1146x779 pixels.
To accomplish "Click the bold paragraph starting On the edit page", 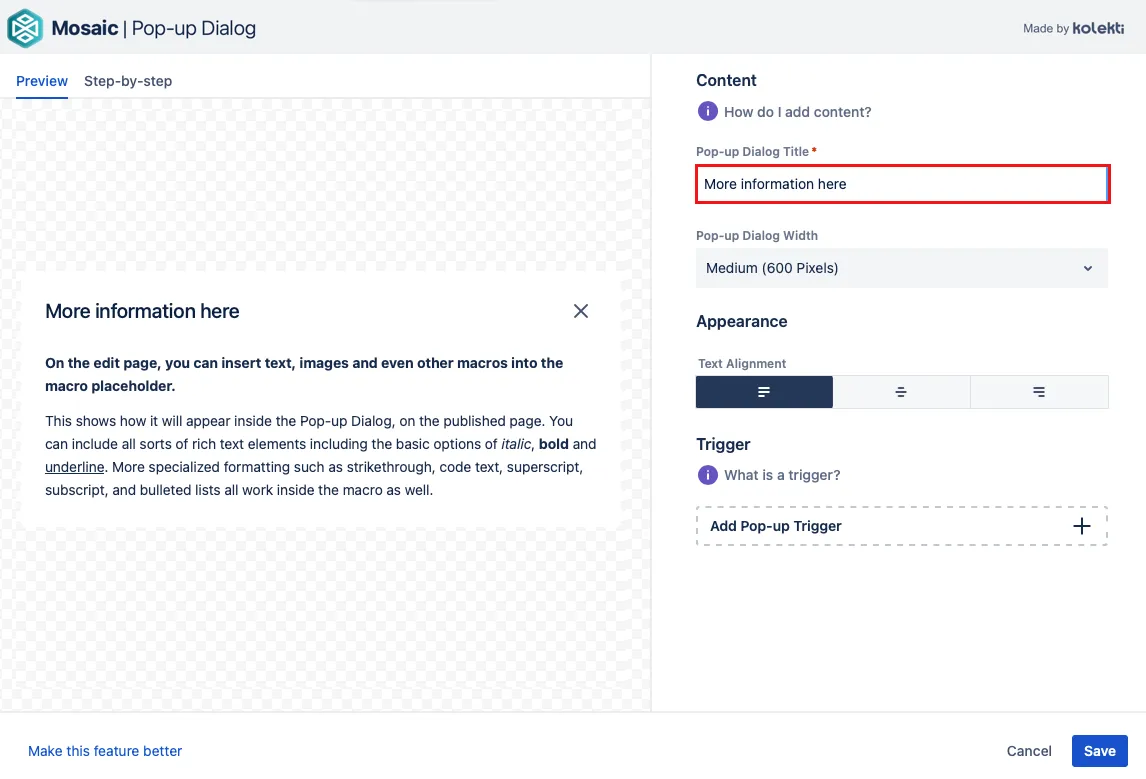I will point(304,374).
